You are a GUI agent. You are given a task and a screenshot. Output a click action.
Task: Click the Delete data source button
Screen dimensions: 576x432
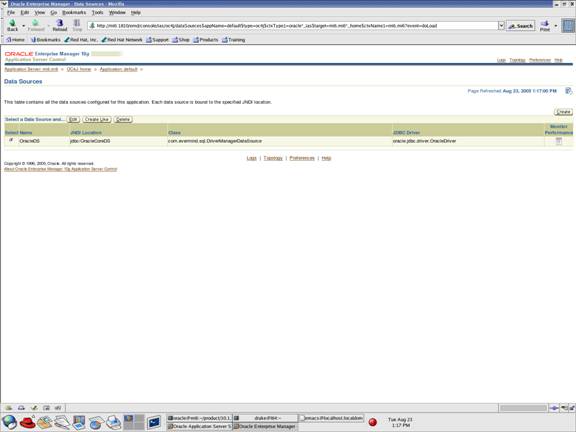[x=123, y=119]
